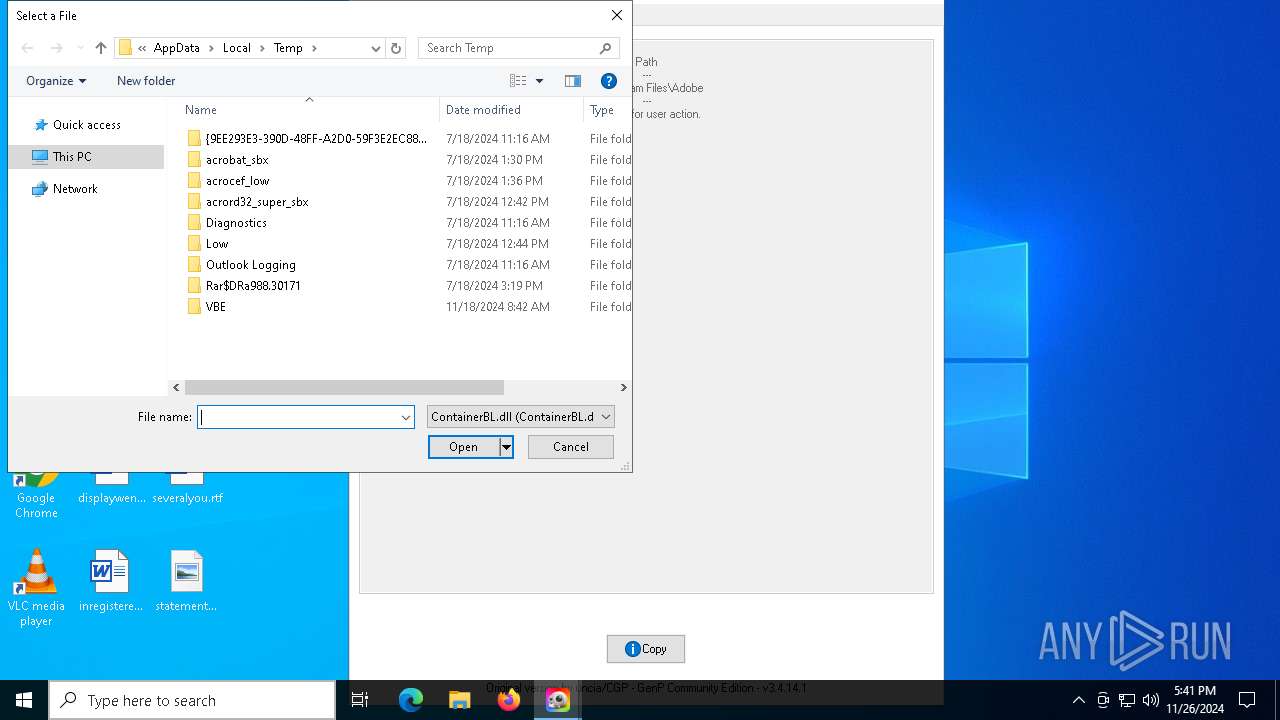This screenshot has height=720, width=1280.
Task: Select the acrord32_super_sbx folder
Action: [x=257, y=202]
